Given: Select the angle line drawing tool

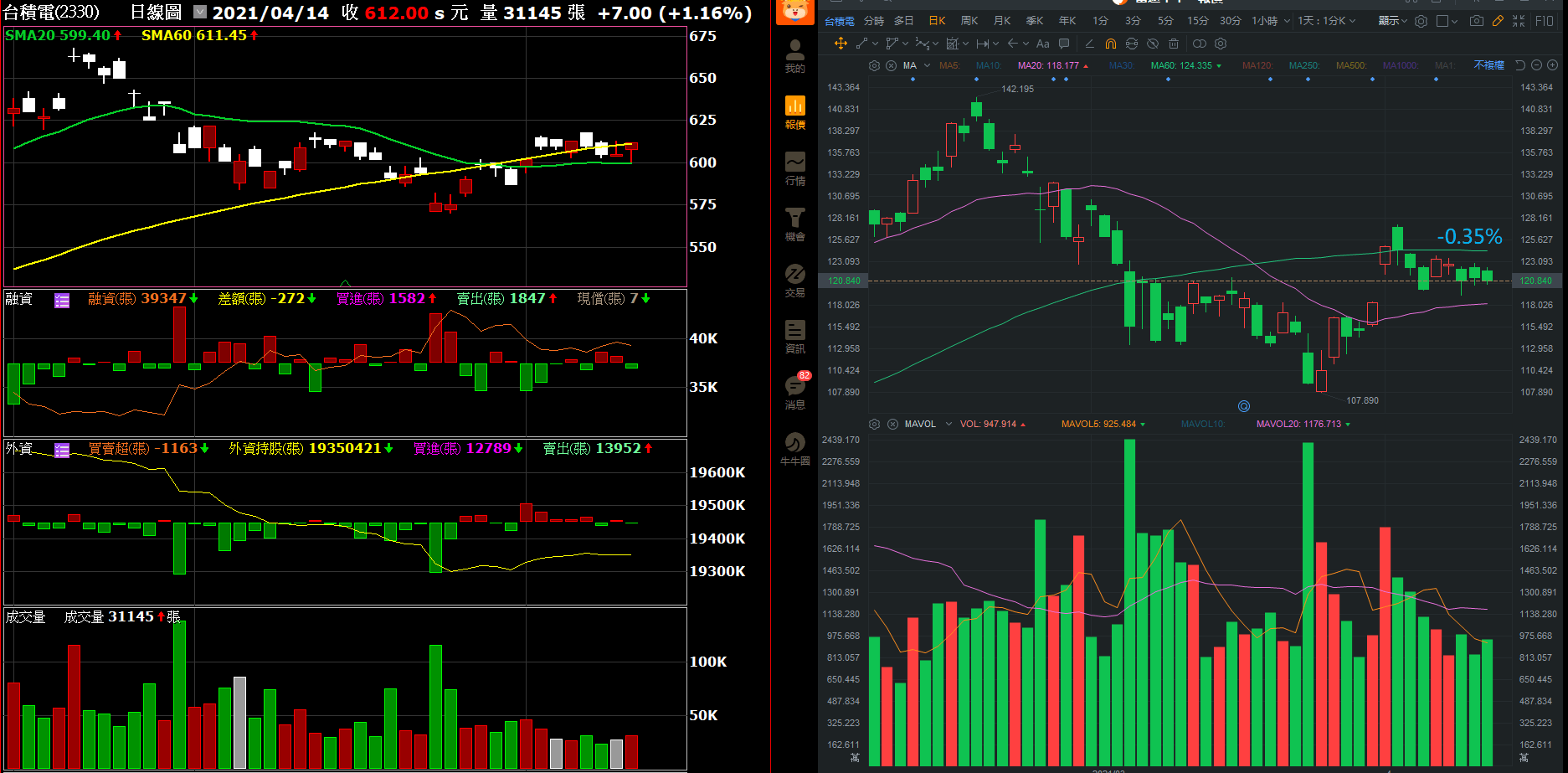Looking at the screenshot, I should click(1089, 44).
